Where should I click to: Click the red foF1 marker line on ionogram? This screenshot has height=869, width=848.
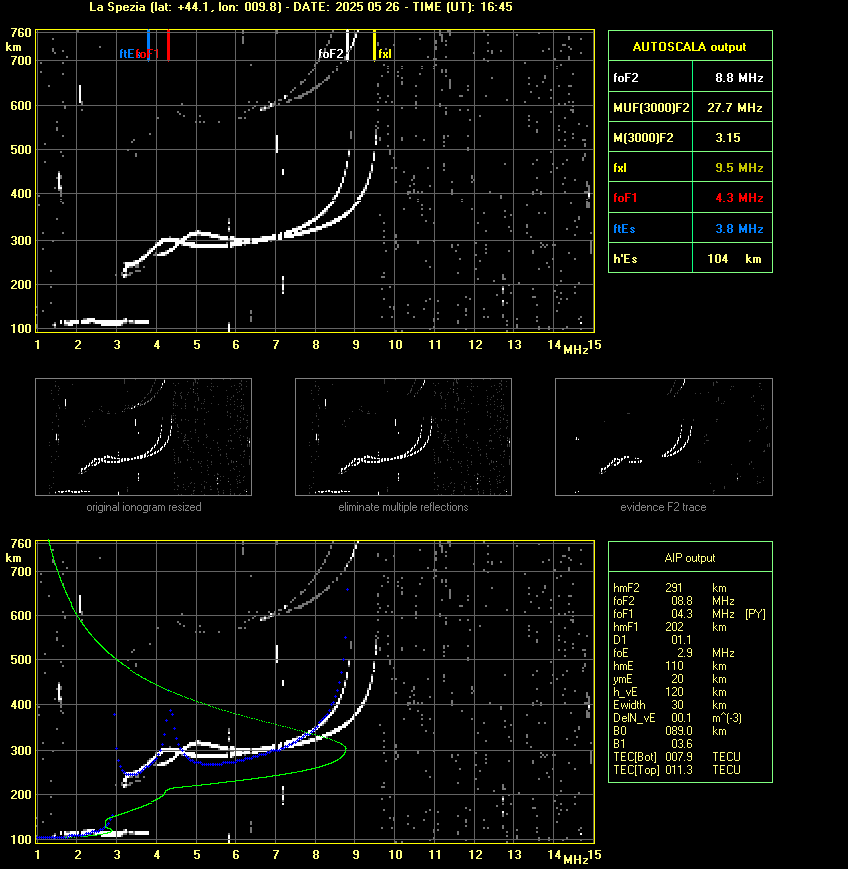point(168,45)
